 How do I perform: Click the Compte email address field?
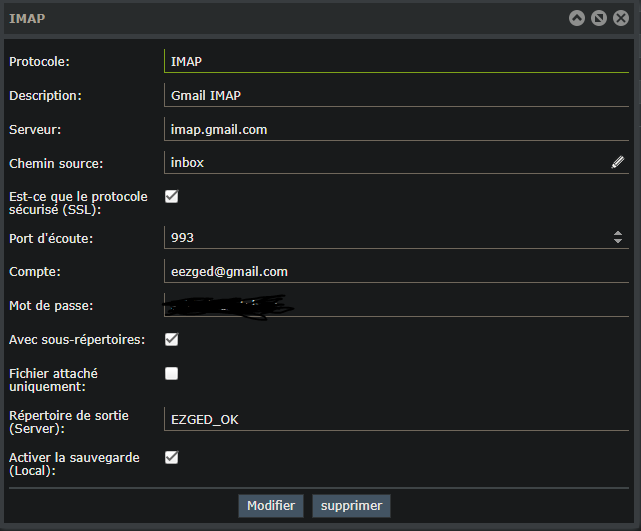pos(395,271)
